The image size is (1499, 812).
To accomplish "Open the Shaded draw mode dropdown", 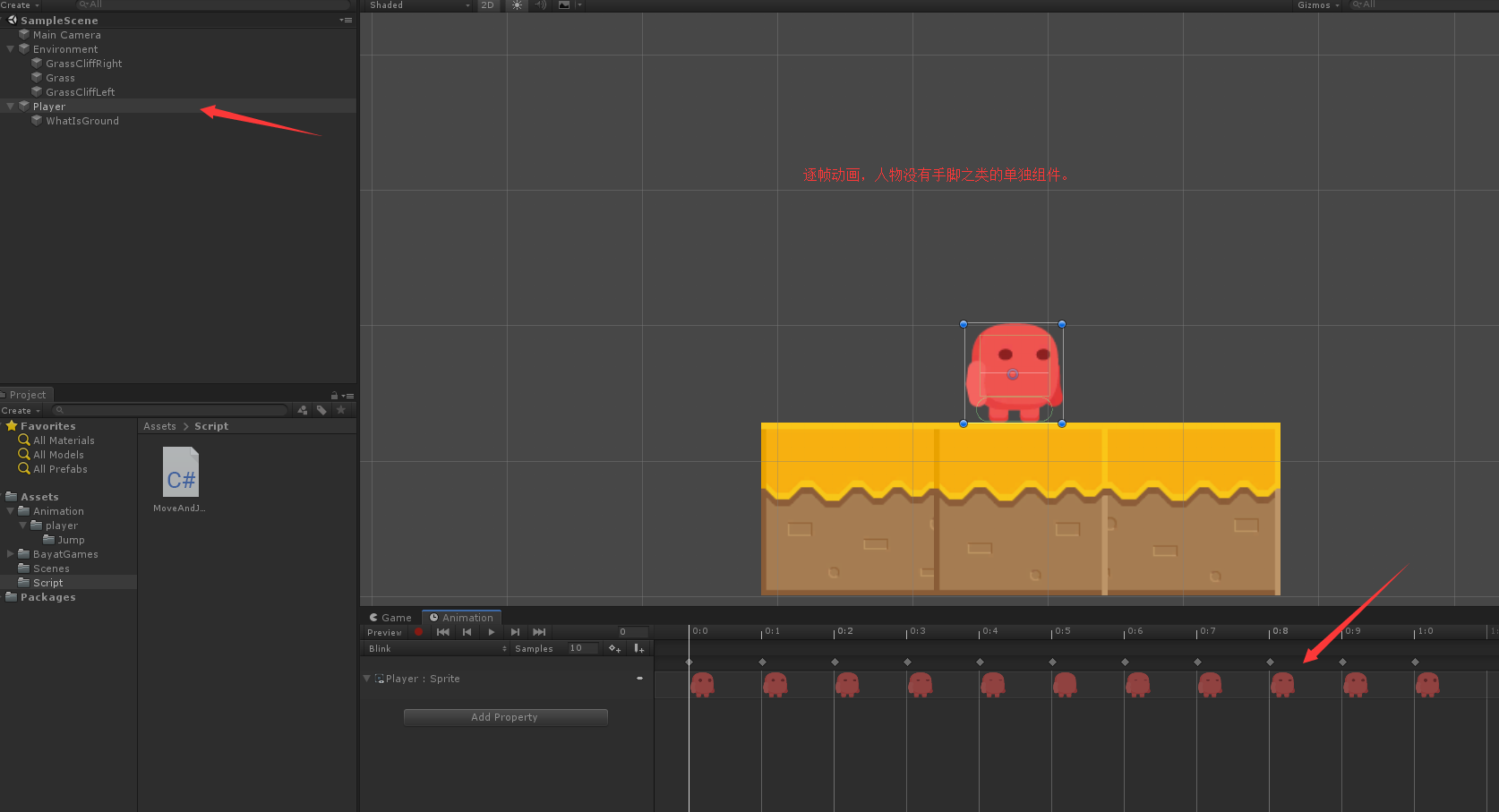I will (x=418, y=5).
